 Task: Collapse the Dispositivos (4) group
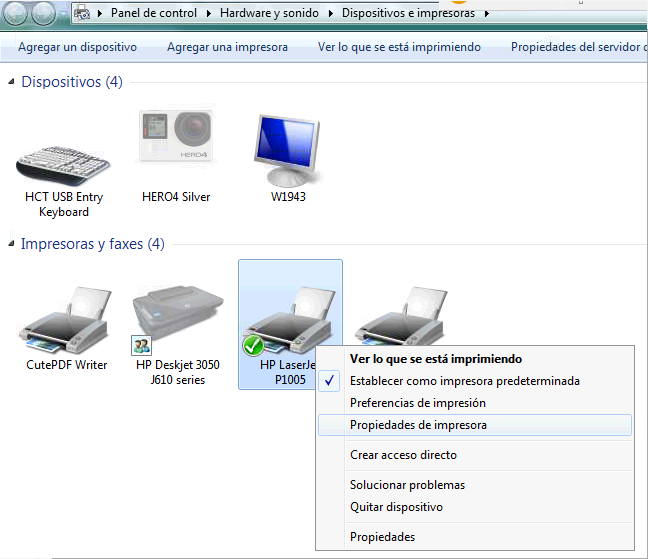11,81
